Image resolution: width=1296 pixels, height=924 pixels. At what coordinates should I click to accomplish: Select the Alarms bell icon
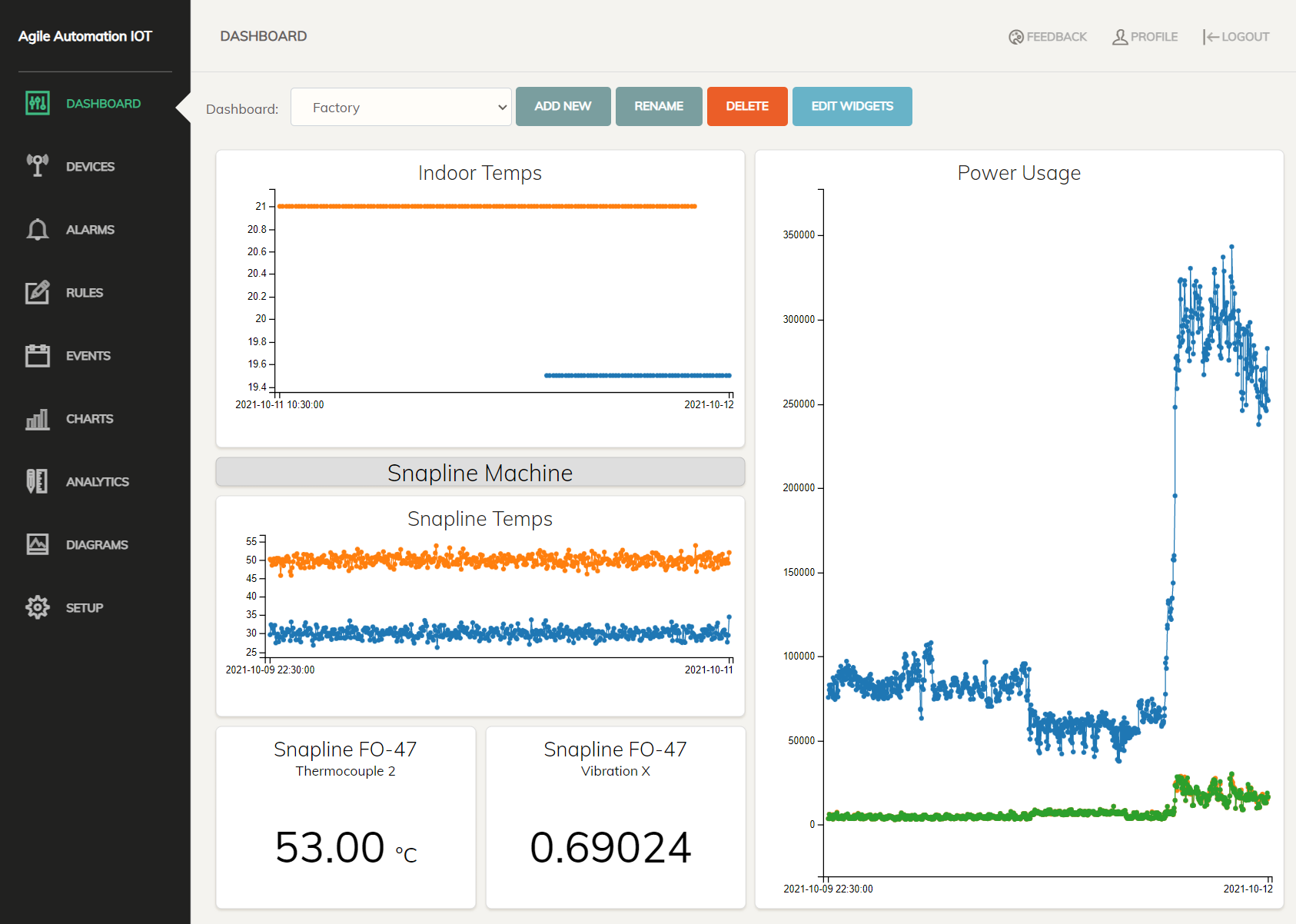tap(37, 229)
